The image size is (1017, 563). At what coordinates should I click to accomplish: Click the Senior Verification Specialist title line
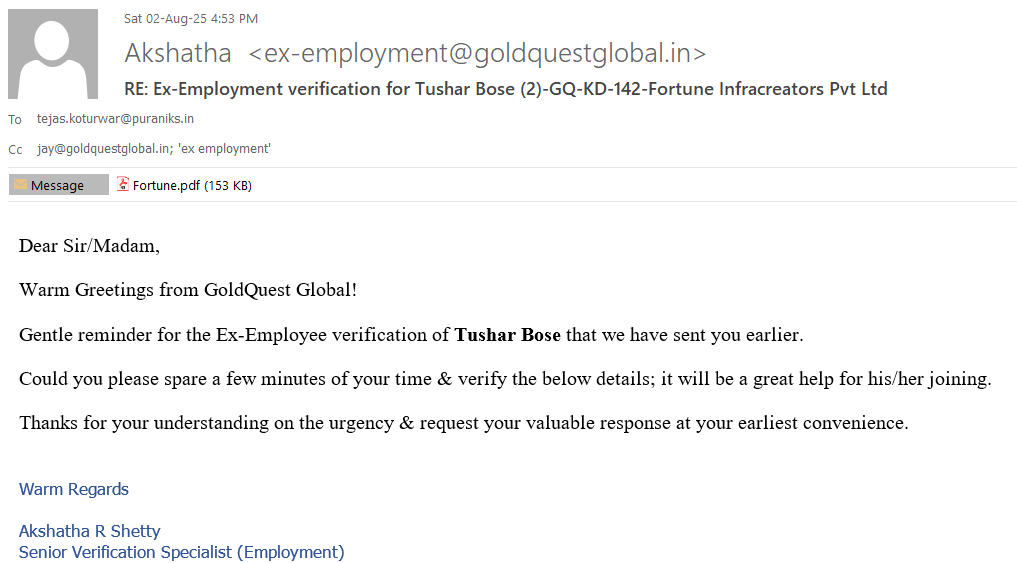(x=181, y=552)
